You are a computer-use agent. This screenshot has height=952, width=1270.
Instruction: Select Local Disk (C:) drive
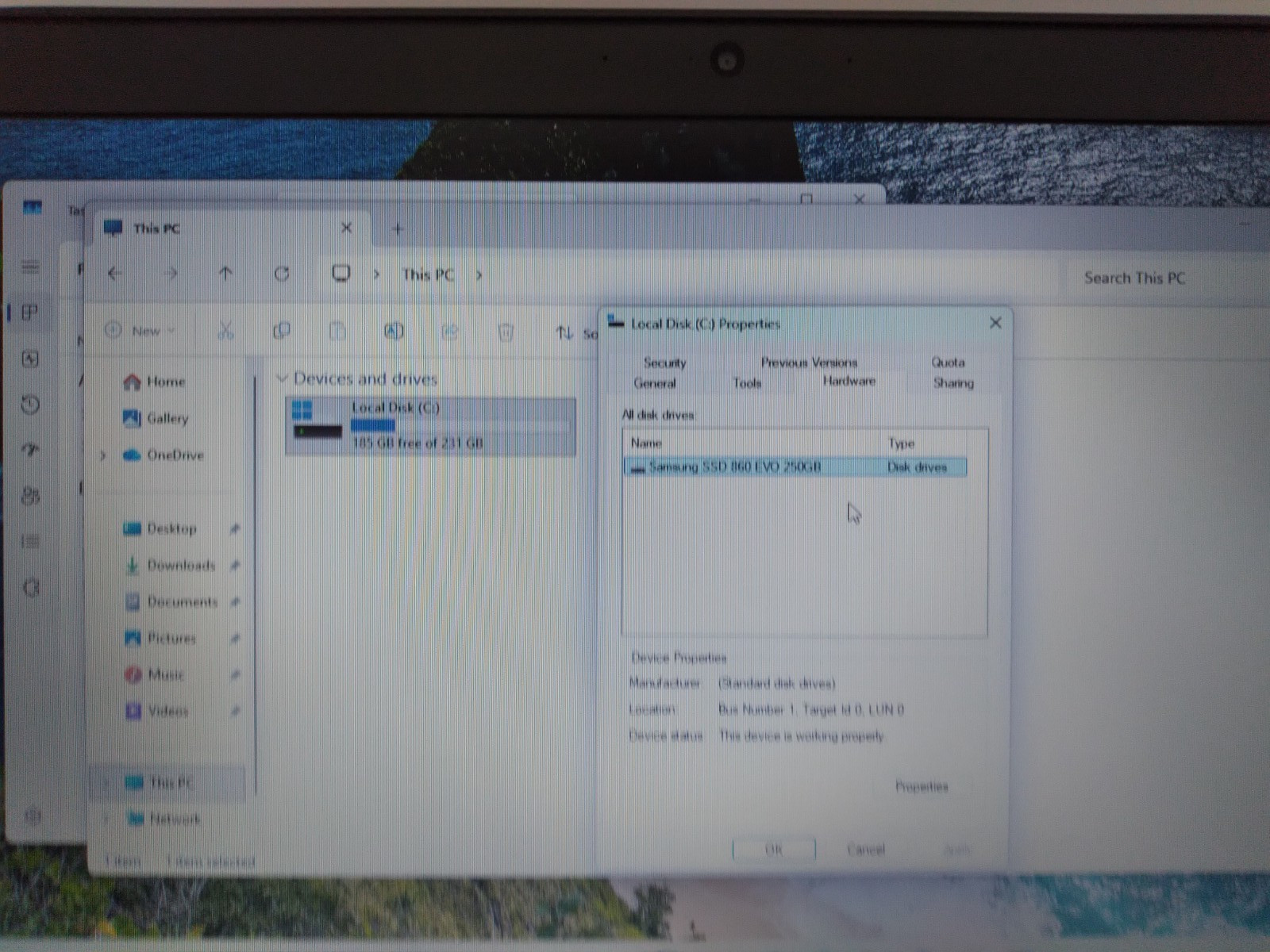click(431, 426)
